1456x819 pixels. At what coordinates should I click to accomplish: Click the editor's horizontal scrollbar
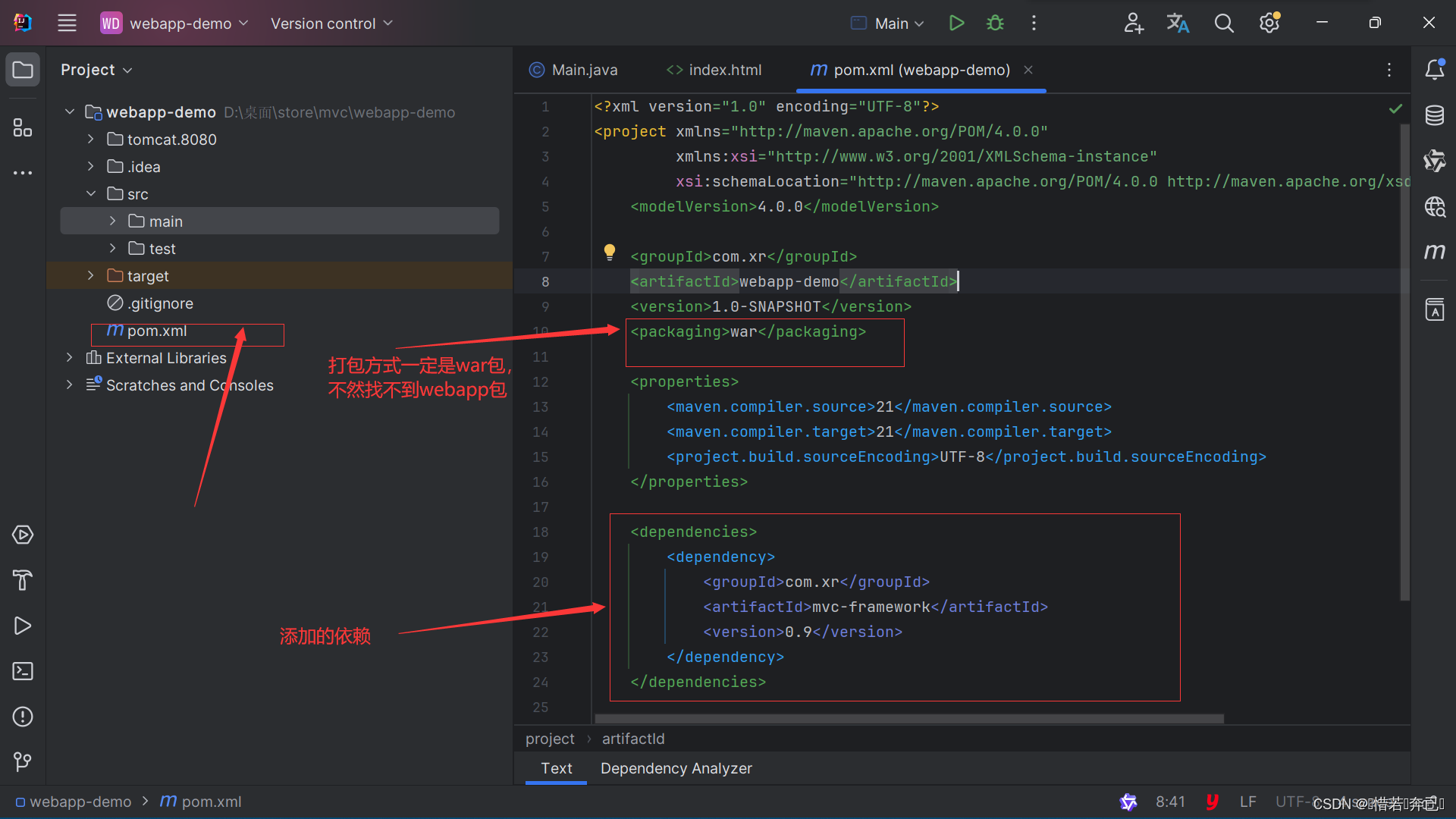pos(908,718)
